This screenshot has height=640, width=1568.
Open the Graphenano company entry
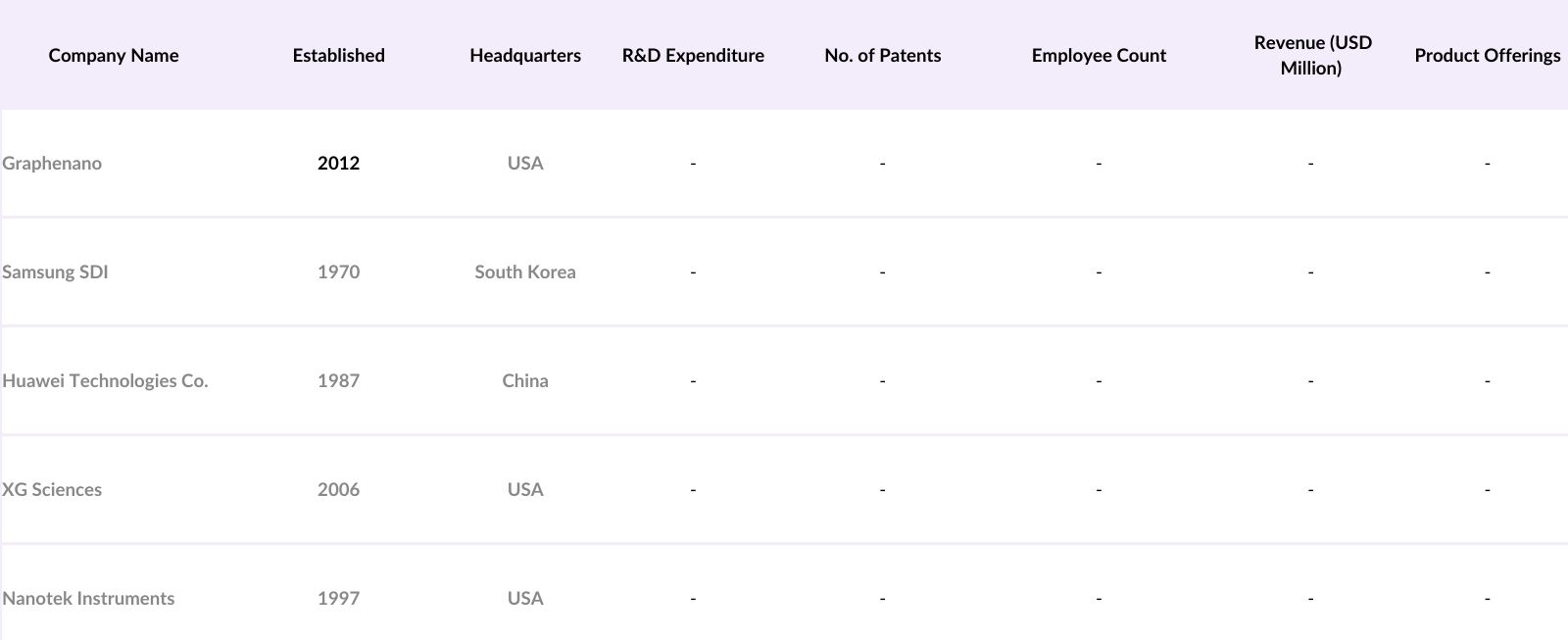[52, 163]
